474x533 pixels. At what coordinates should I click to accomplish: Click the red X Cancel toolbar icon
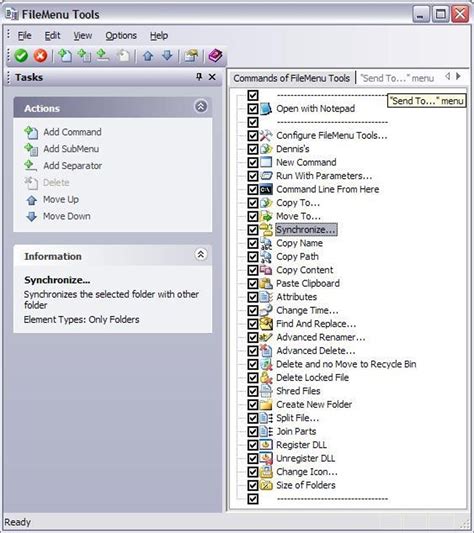point(40,55)
